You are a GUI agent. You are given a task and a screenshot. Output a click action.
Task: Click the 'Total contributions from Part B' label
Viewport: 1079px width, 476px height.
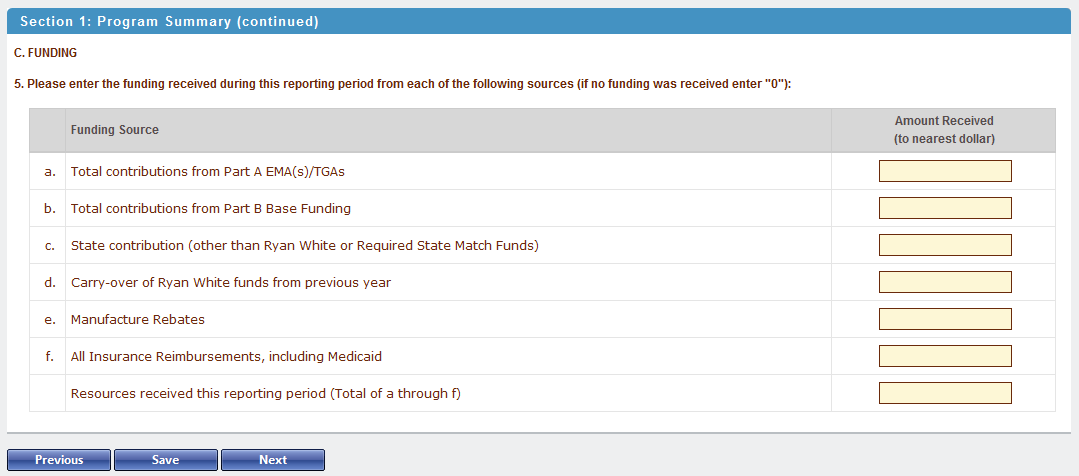coord(210,209)
